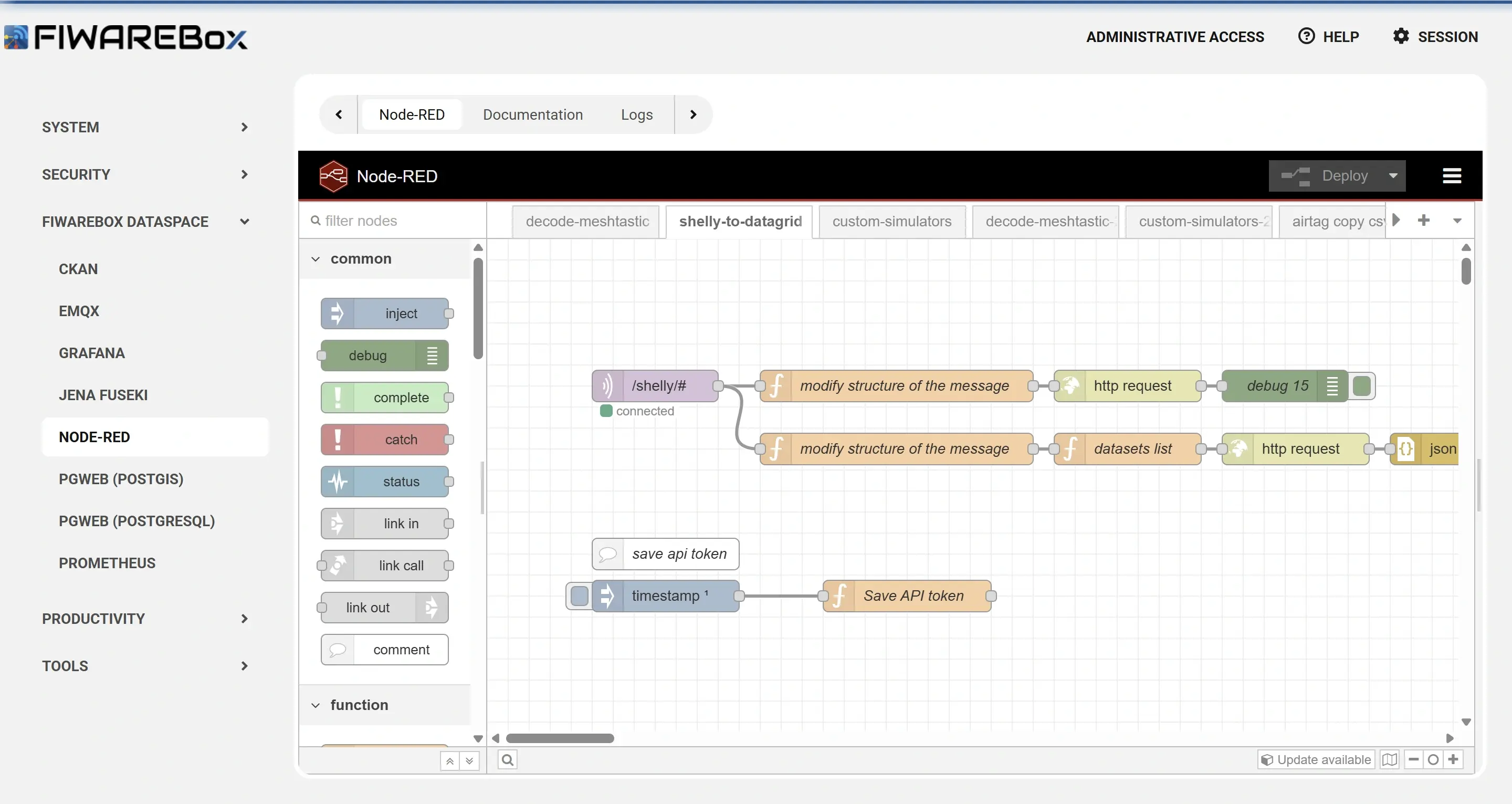Screen dimensions: 1512x804
Task: Collapse all palette categories double-up arrow
Action: tap(449, 760)
